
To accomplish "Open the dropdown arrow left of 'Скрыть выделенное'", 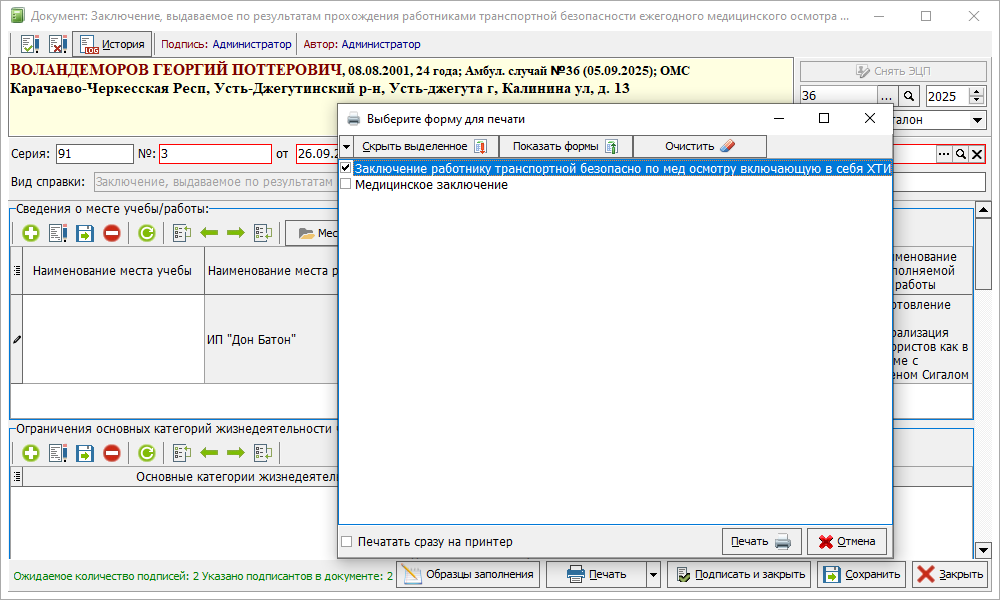I will [x=346, y=146].
